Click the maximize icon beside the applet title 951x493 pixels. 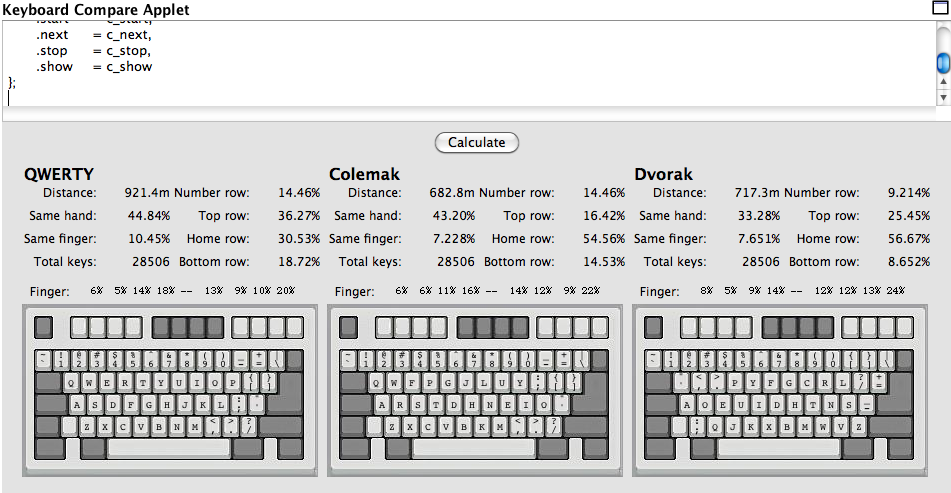tap(939, 7)
